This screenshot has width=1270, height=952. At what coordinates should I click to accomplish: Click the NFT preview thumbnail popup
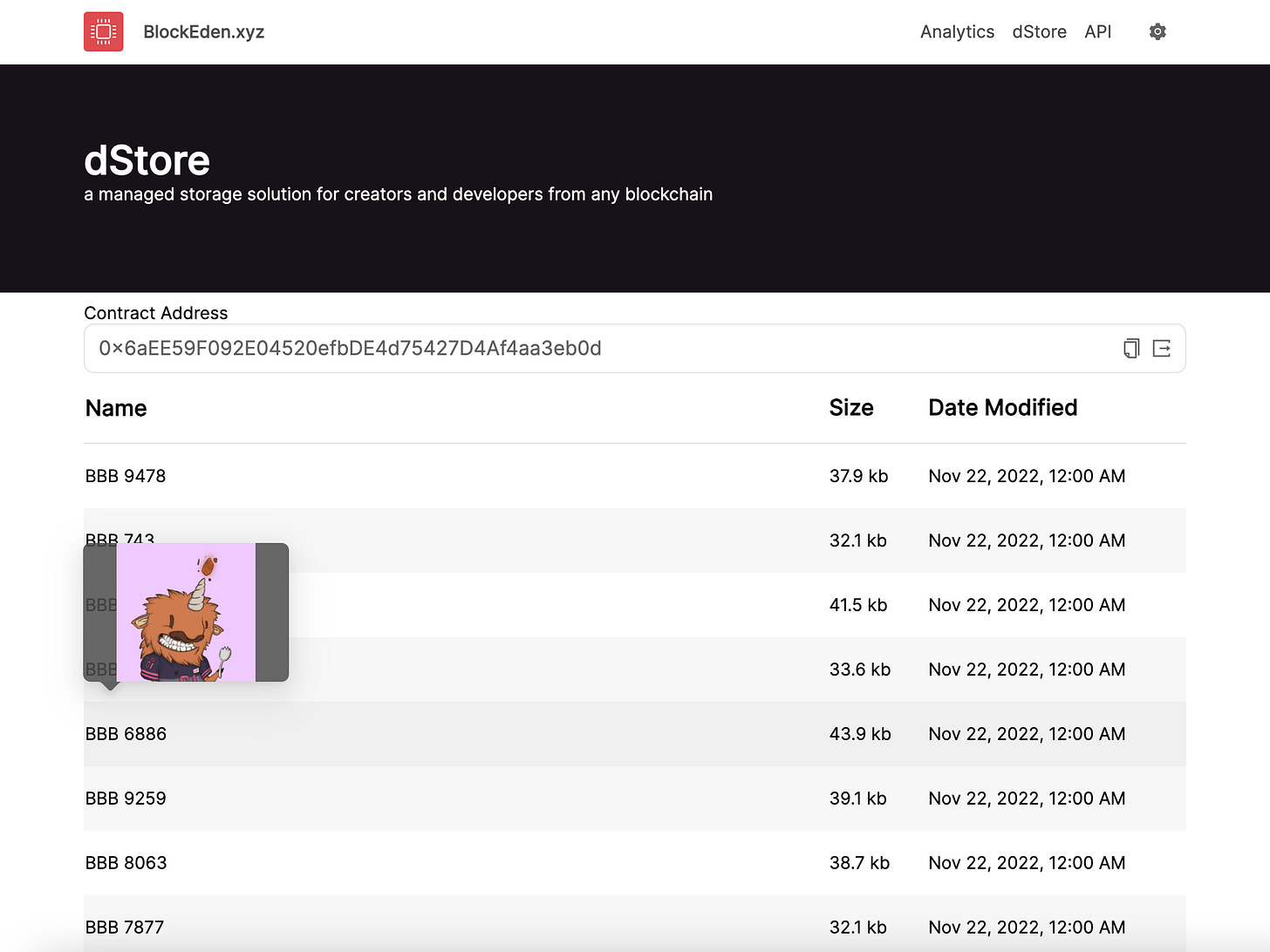(186, 612)
